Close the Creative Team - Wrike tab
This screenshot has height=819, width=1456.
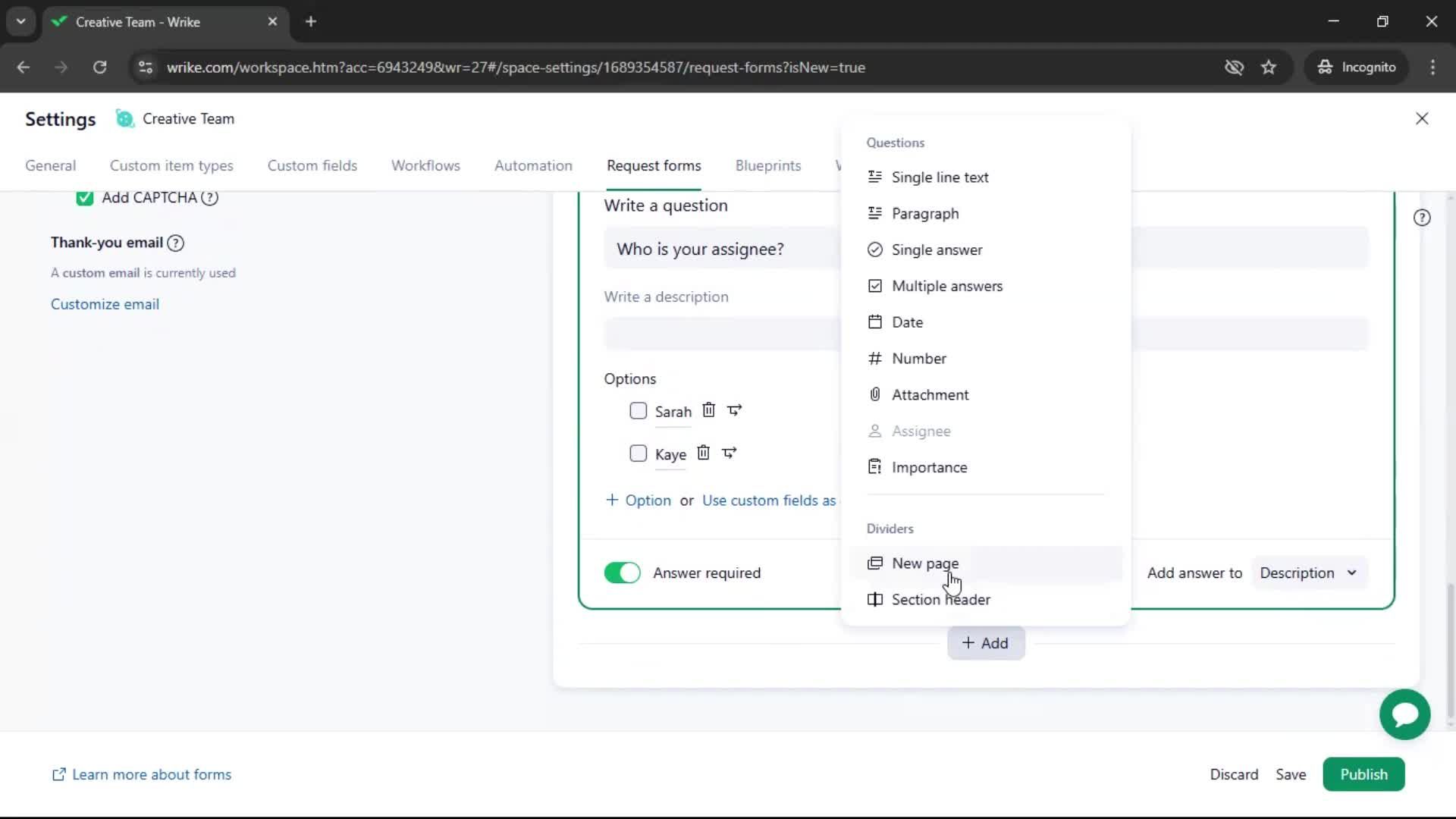tap(272, 22)
